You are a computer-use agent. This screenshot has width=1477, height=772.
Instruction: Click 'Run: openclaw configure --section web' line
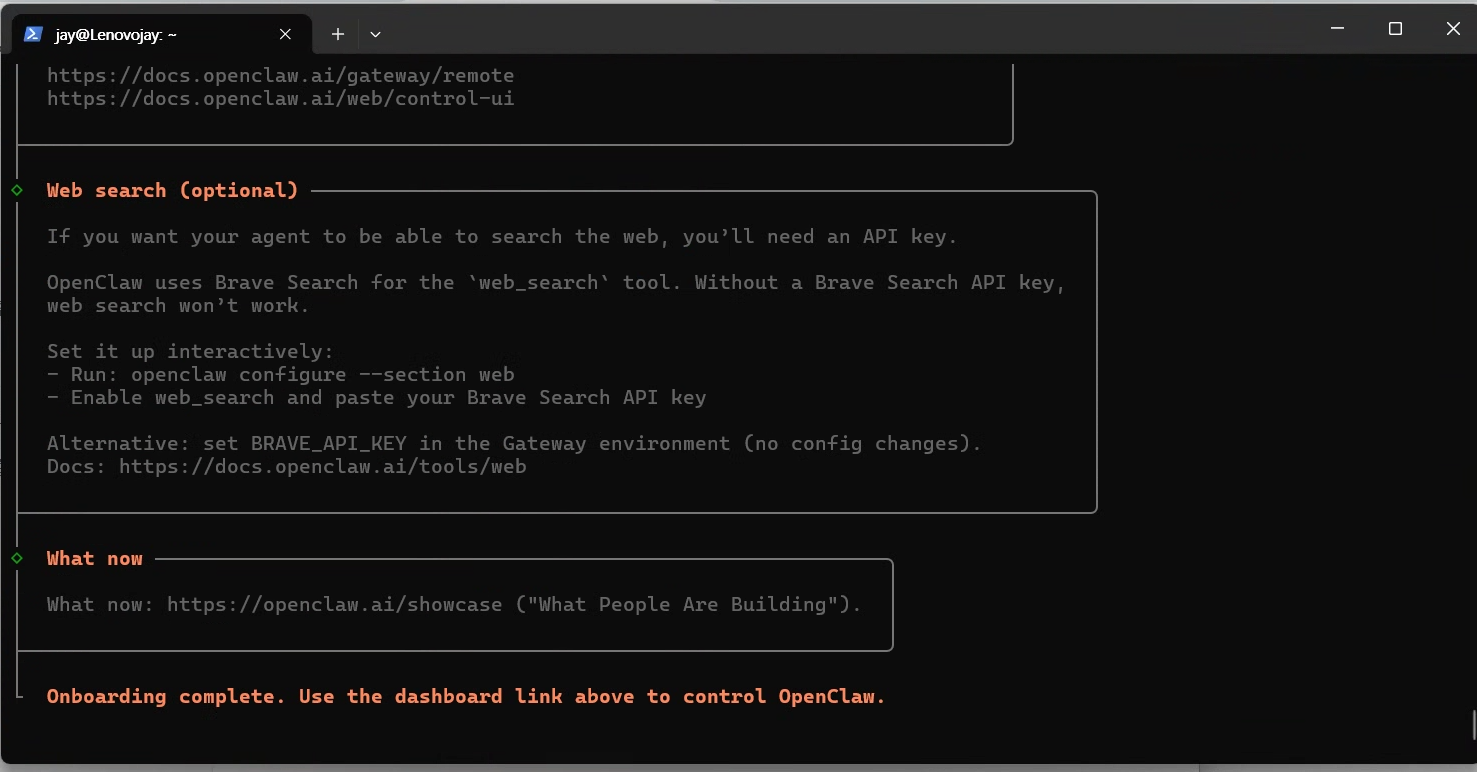pyautogui.click(x=280, y=374)
